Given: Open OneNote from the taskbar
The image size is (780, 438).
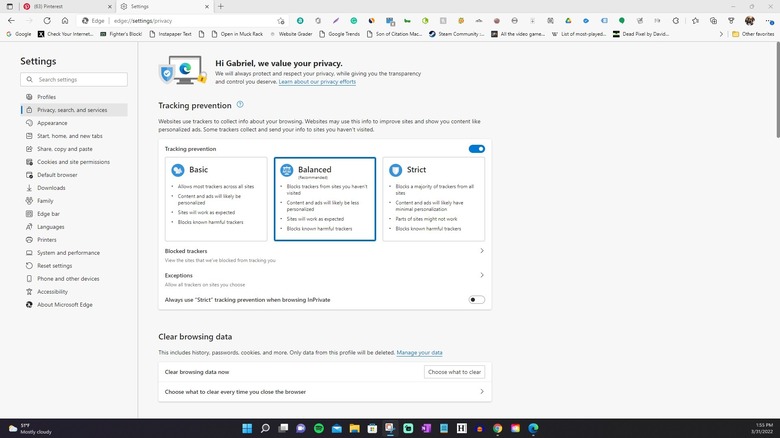Looking at the screenshot, I should pos(426,428).
